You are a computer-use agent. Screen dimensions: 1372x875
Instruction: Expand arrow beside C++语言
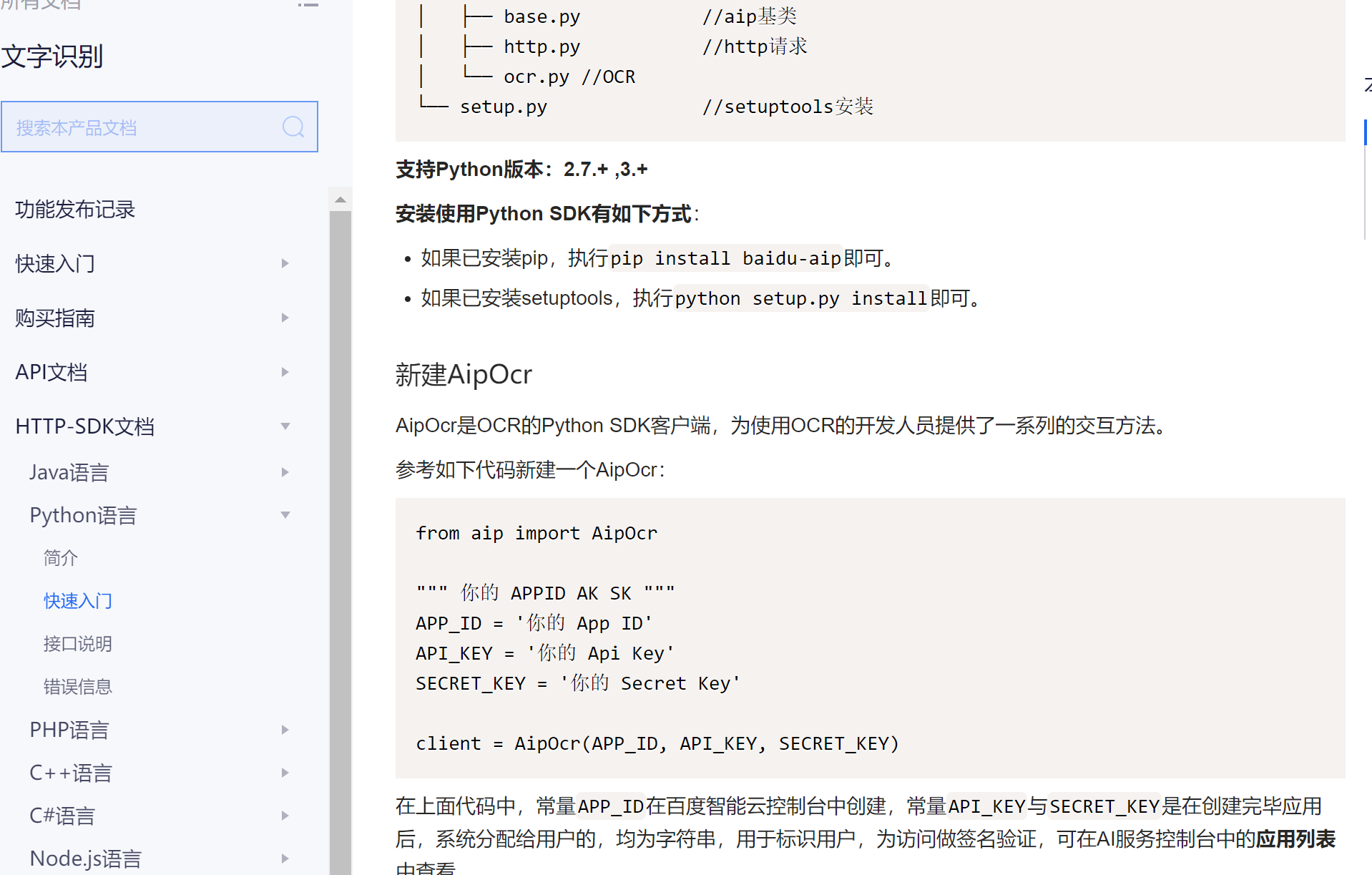pyautogui.click(x=285, y=773)
